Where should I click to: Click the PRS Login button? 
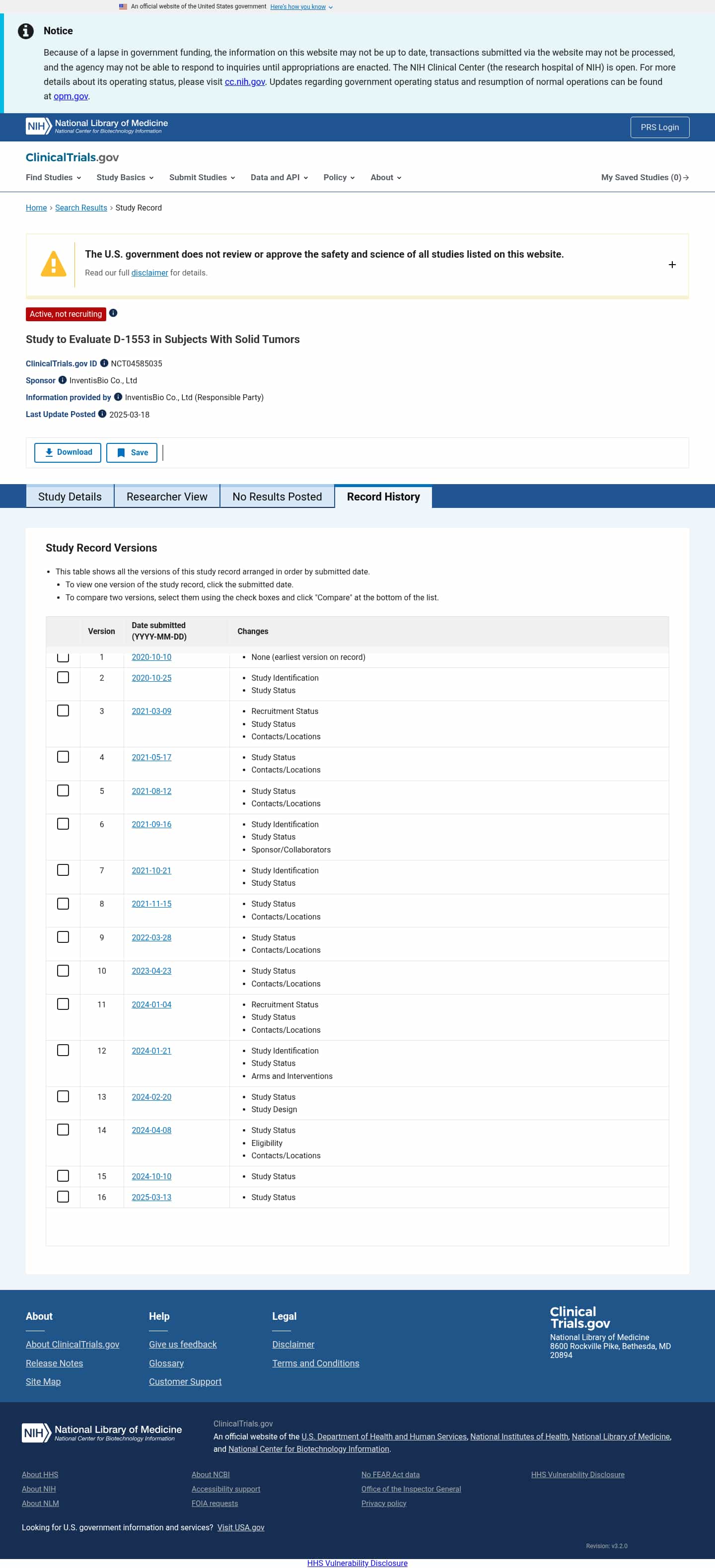[659, 127]
